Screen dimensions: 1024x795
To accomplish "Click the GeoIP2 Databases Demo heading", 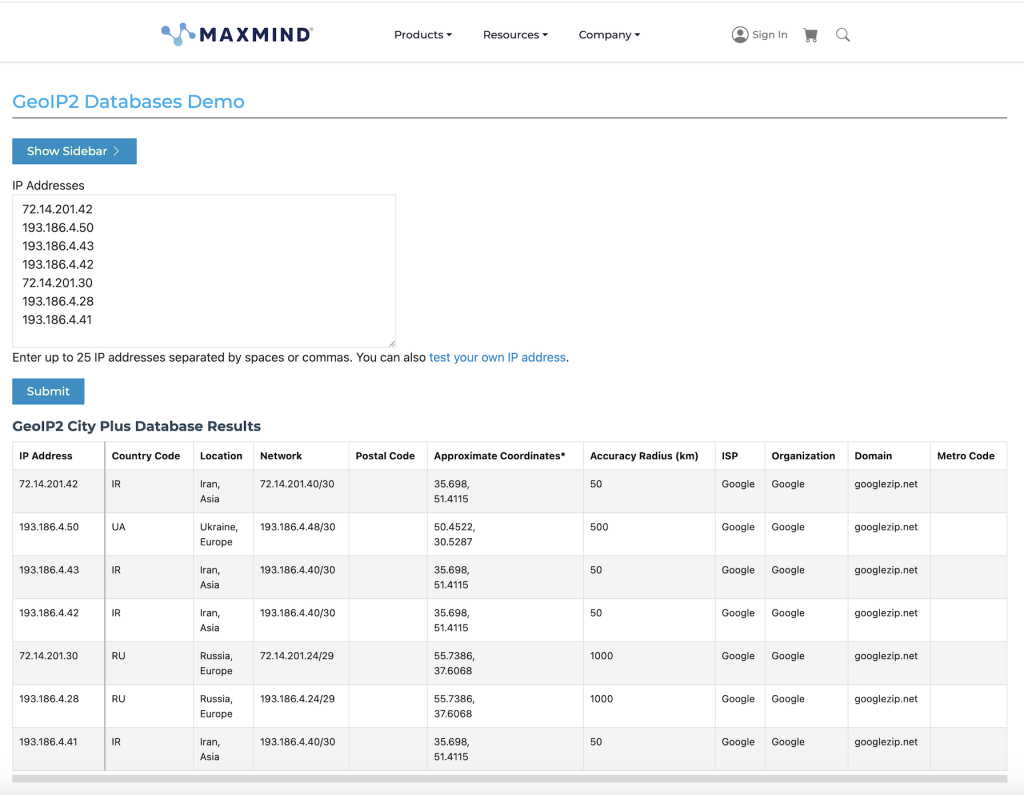I will [128, 102].
